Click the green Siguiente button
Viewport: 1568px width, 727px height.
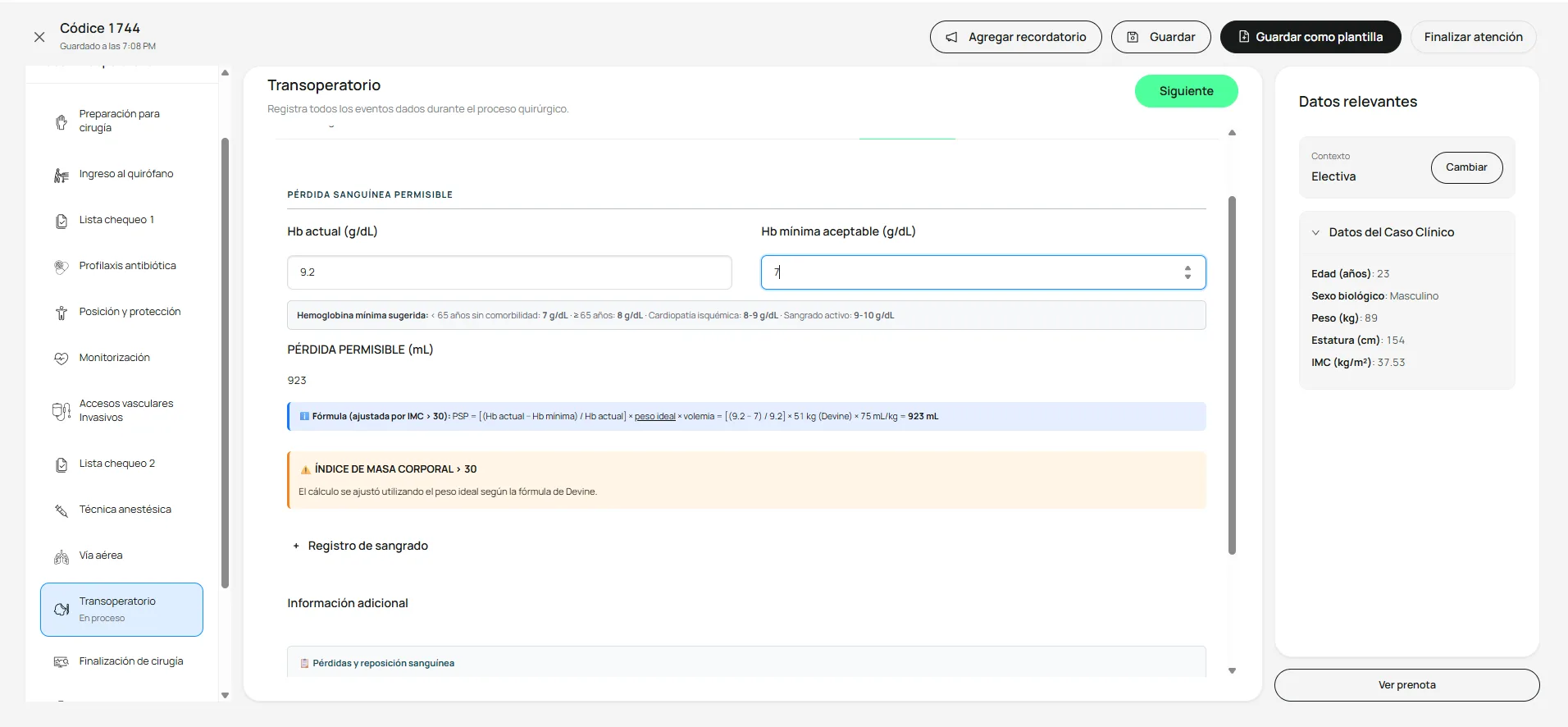1186,91
